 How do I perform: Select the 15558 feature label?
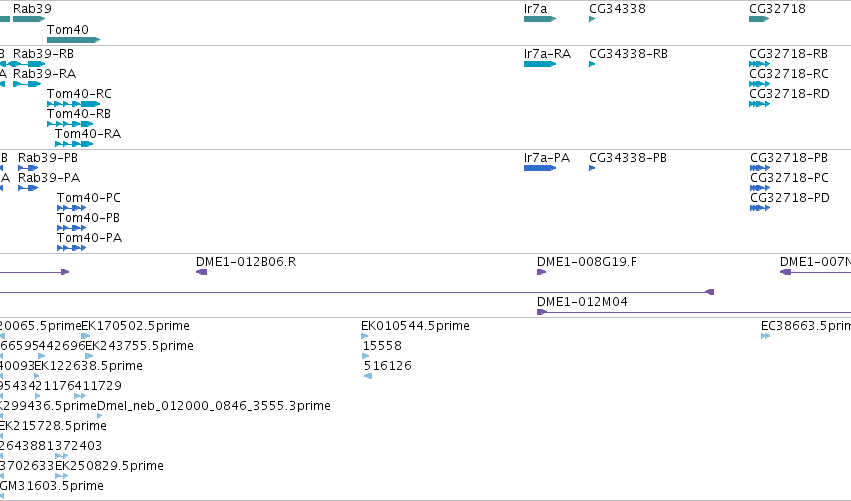point(382,346)
